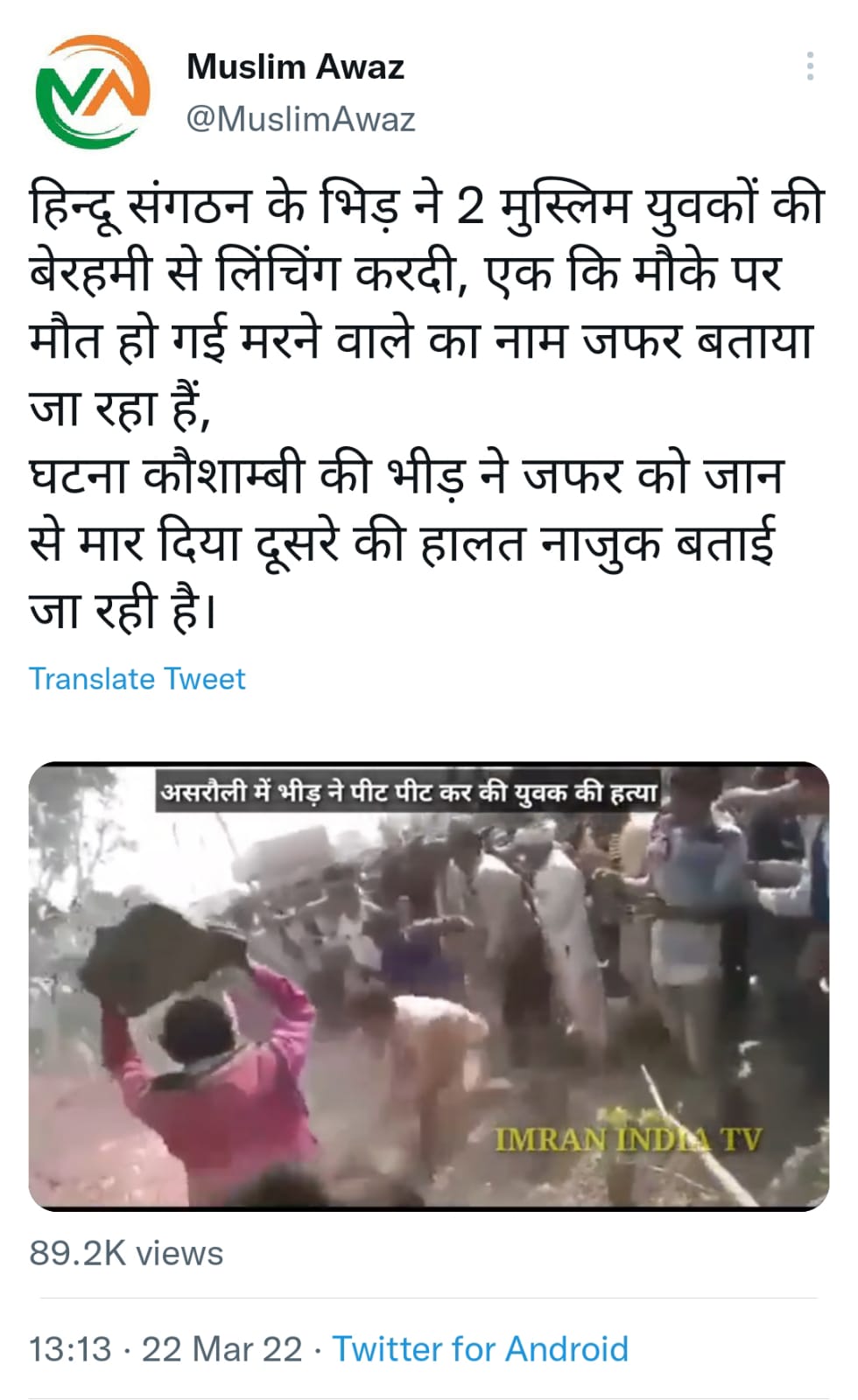858x1400 pixels.
Task: Open the Muslim Awaz profile avatar
Action: 92,92
